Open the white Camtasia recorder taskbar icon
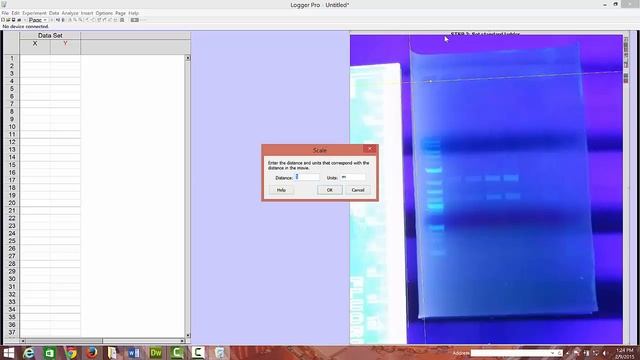Screen dimensions: 640x360 click(198, 353)
